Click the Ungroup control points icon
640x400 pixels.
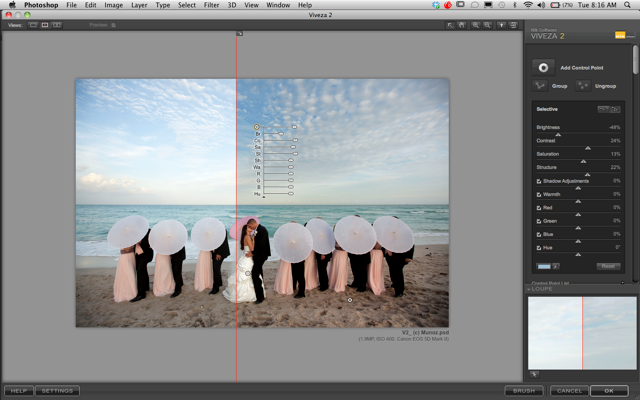(582, 86)
